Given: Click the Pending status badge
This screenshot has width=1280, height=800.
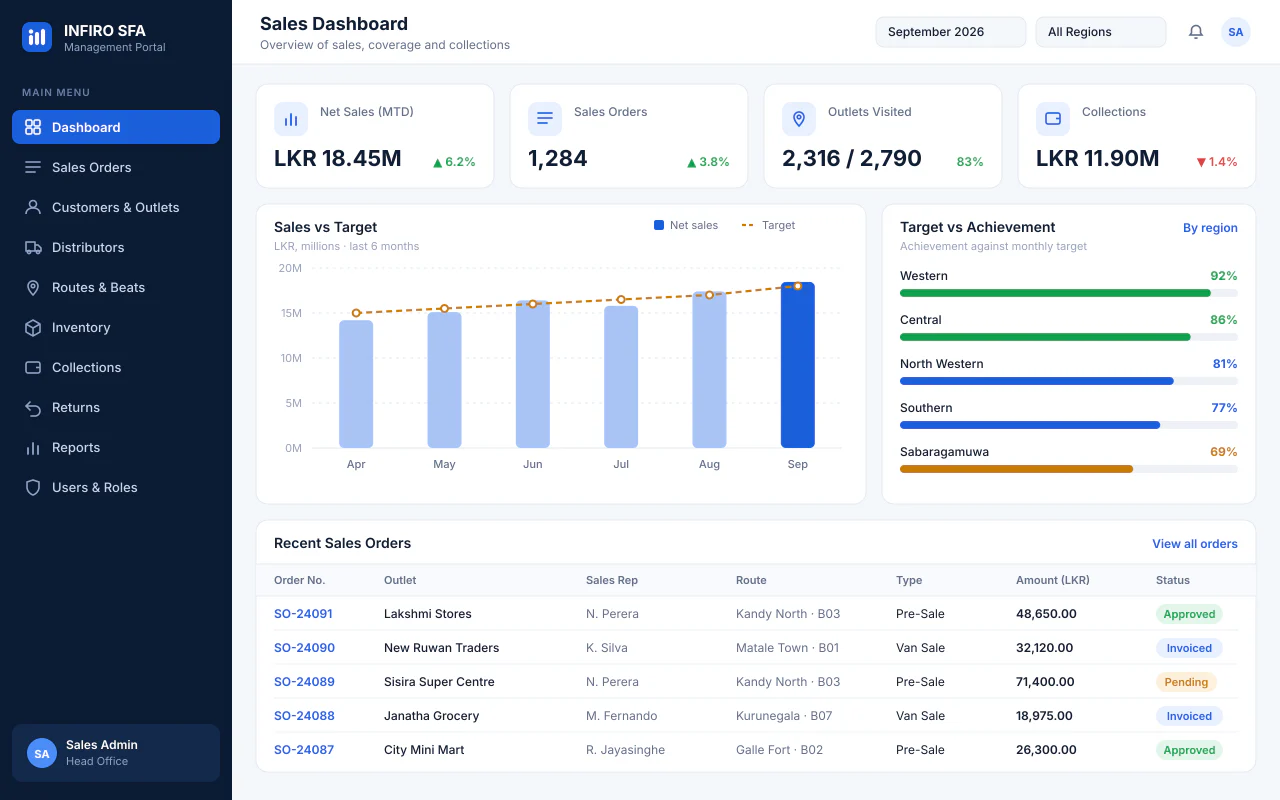Looking at the screenshot, I should tap(1187, 682).
